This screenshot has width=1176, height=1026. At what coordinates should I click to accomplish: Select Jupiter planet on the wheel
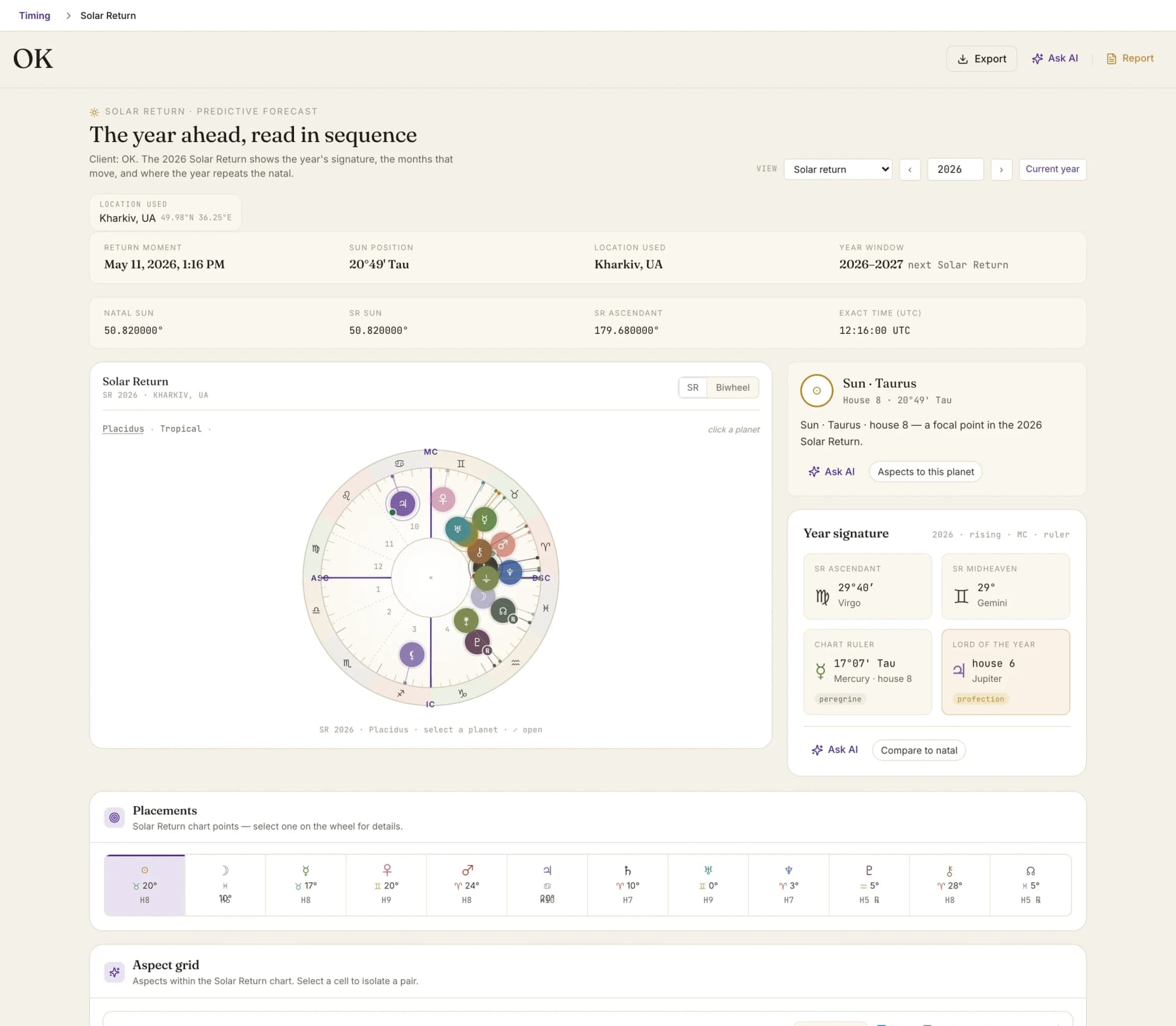click(x=402, y=504)
